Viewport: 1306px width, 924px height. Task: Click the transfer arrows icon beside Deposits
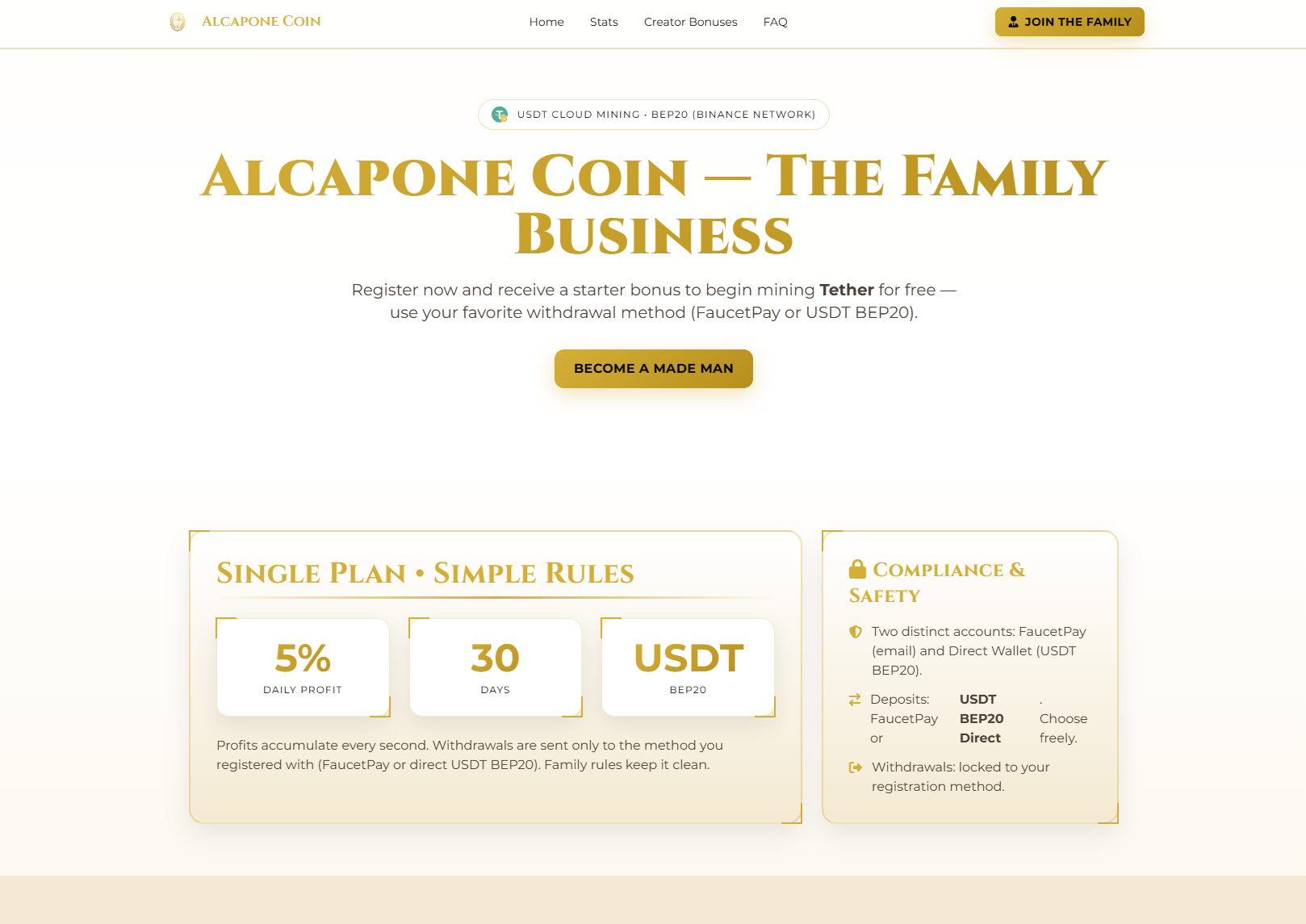855,700
